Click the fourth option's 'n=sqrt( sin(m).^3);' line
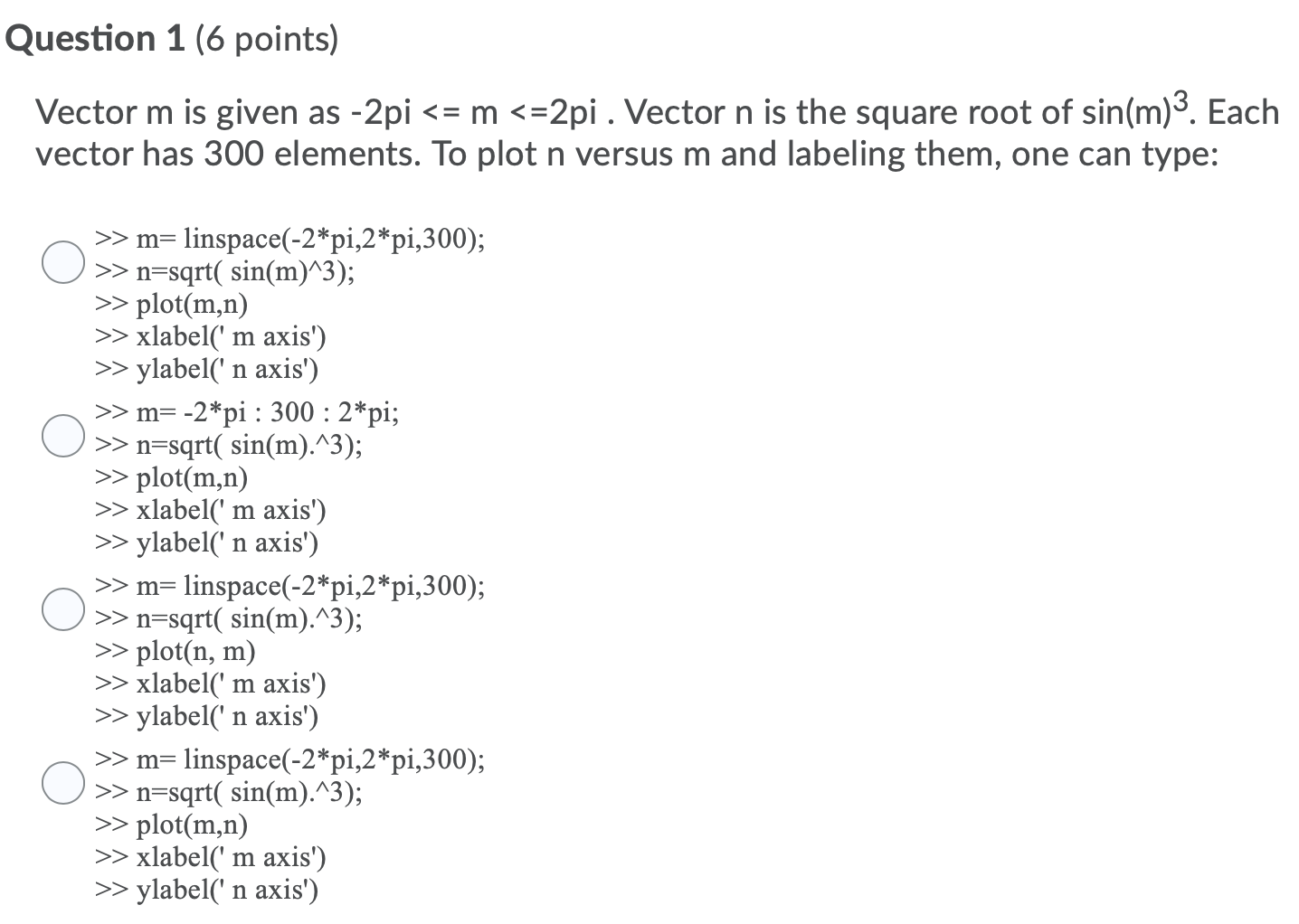The height and width of the screenshot is (924, 1299). point(231,792)
